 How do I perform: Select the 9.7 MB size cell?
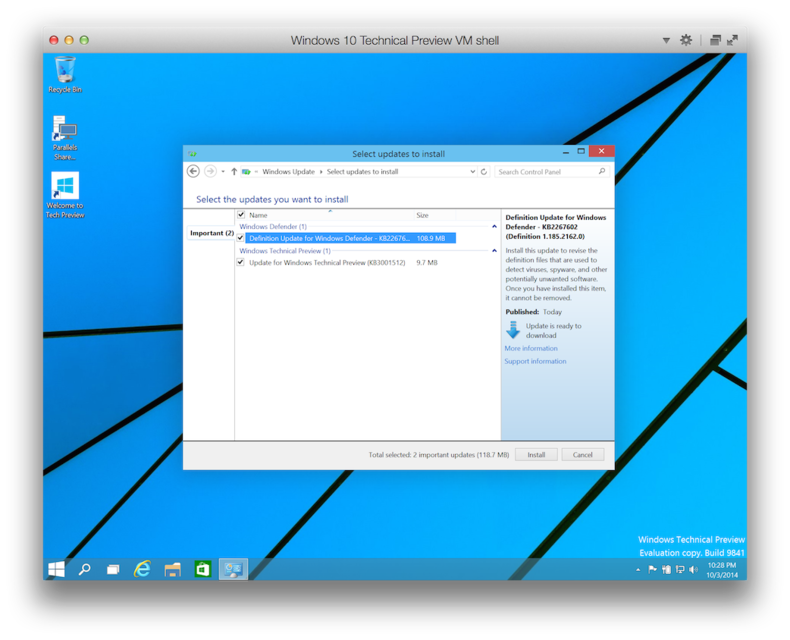pos(427,263)
